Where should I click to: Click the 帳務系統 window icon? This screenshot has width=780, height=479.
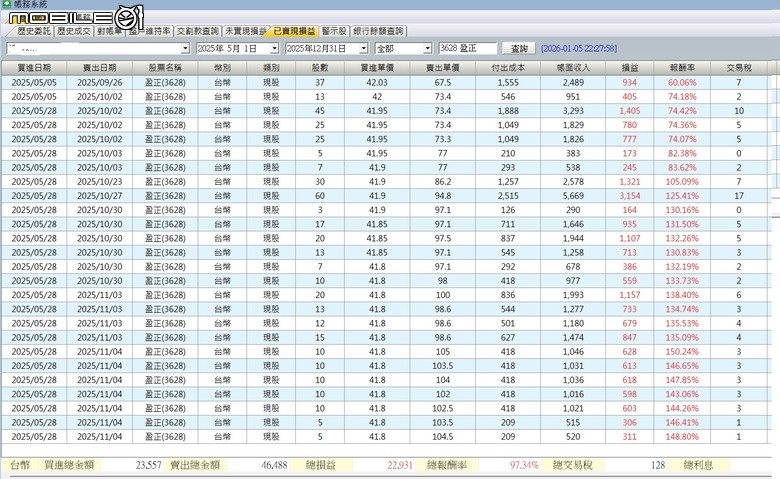click(x=7, y=4)
